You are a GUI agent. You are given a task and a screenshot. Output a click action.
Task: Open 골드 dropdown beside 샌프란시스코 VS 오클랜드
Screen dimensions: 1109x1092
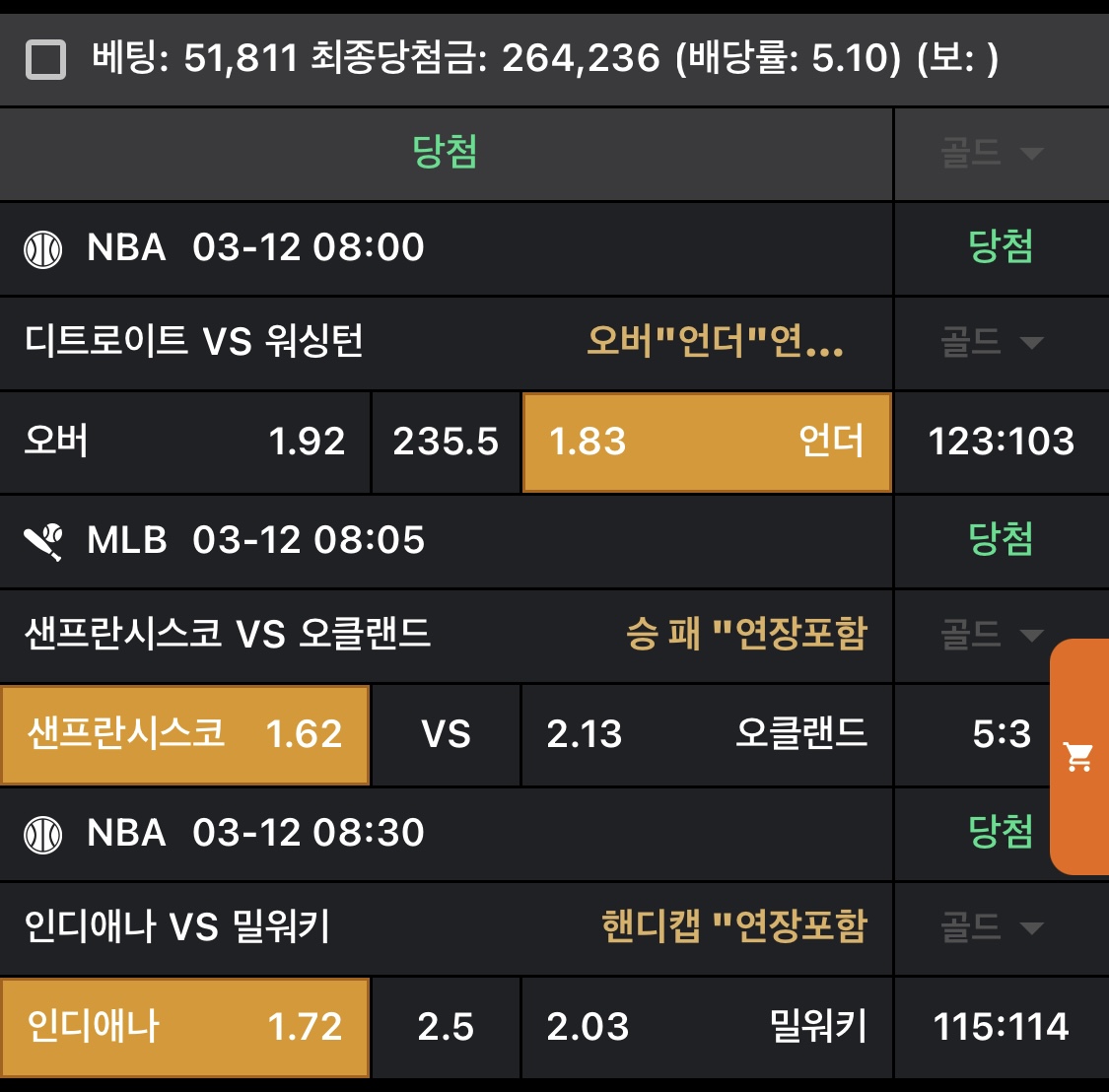coord(992,634)
